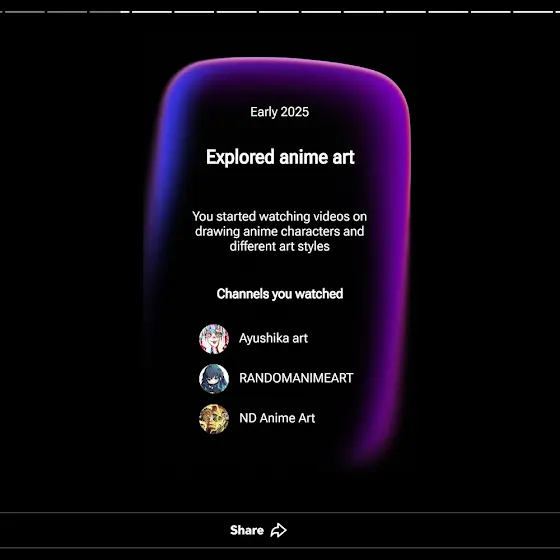Jump to the third fully white progress segment
This screenshot has width=560, height=560.
tap(237, 12)
